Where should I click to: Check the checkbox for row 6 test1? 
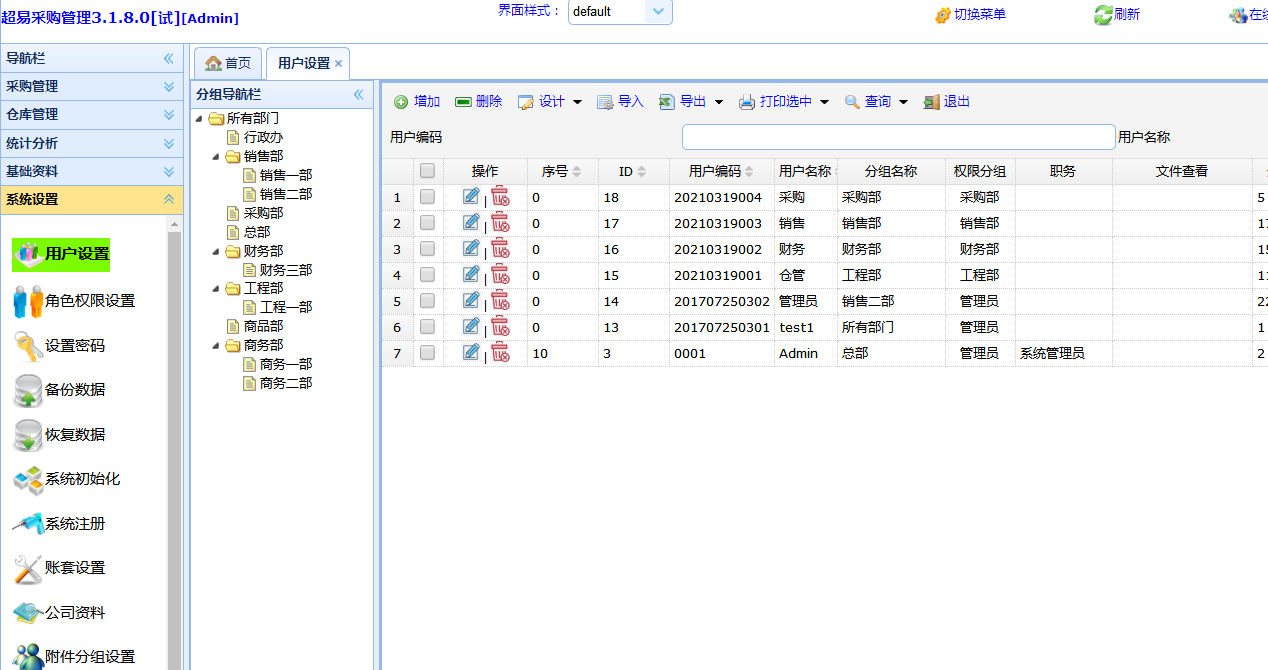(x=427, y=327)
